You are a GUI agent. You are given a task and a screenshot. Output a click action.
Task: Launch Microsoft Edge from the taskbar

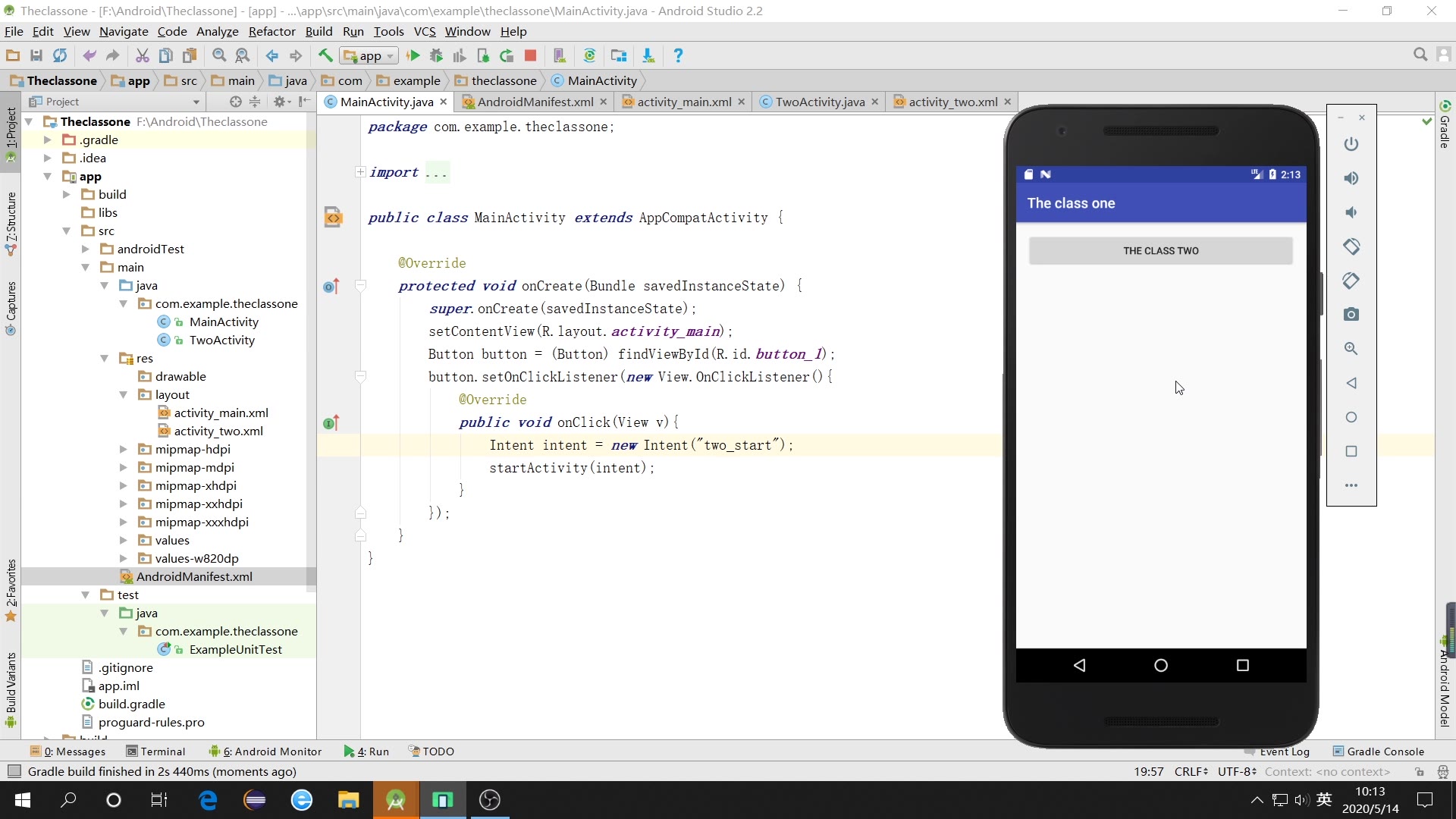208,800
